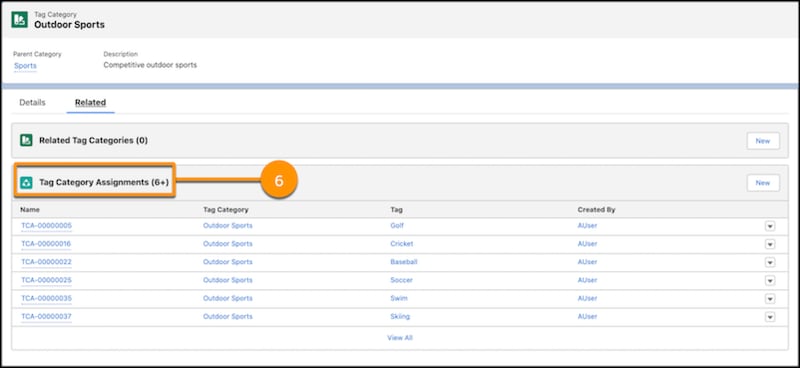The width and height of the screenshot is (800, 368).
Task: Open the Golf tag link
Action: [397, 226]
